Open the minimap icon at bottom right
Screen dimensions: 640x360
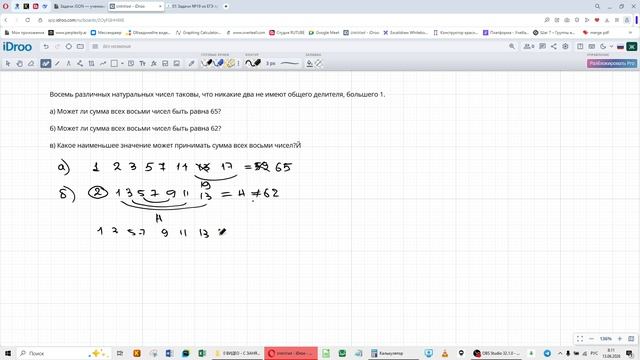tap(631, 339)
